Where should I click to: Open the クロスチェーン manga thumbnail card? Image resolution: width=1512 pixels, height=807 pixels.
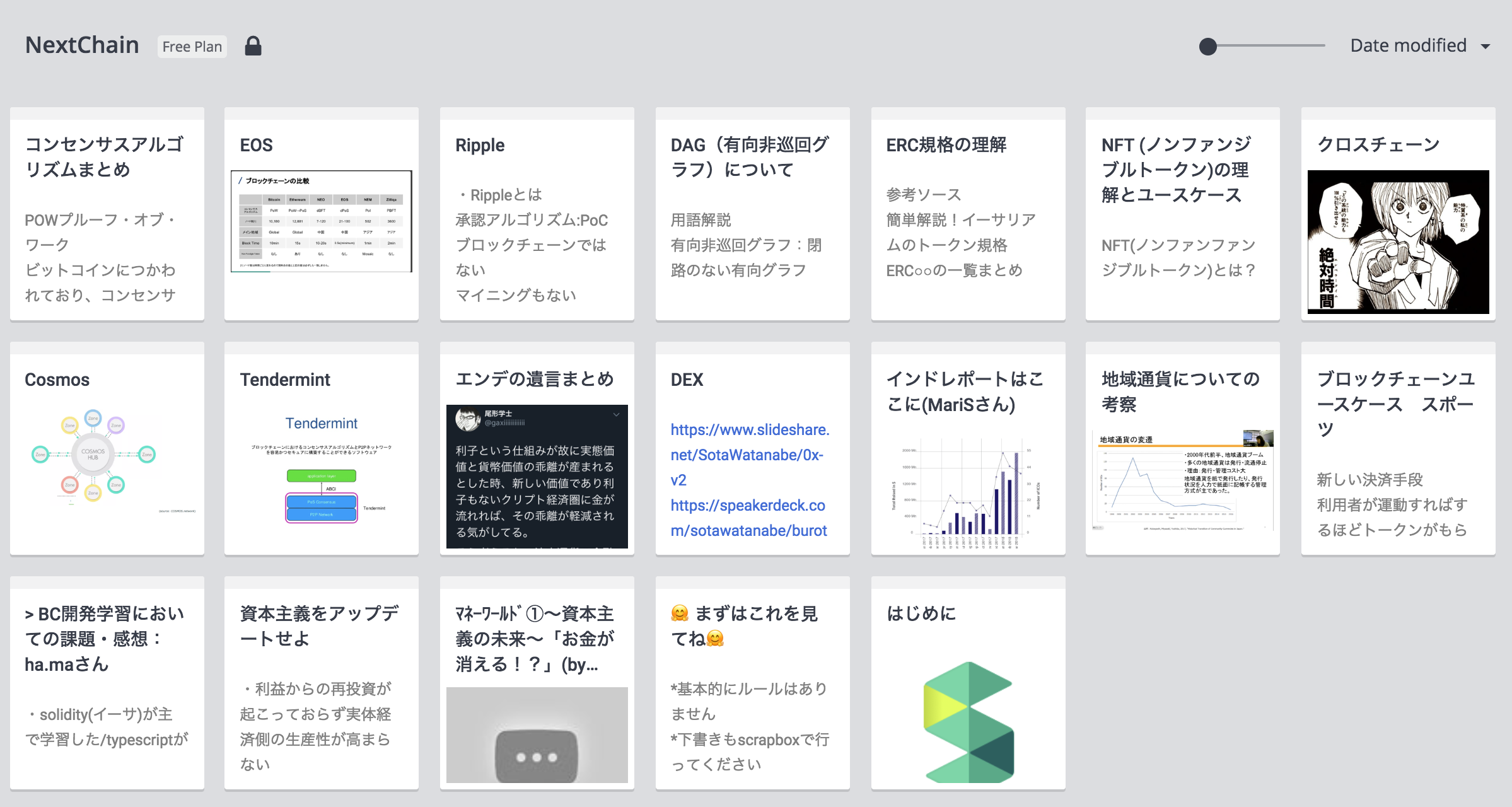[x=1398, y=241]
